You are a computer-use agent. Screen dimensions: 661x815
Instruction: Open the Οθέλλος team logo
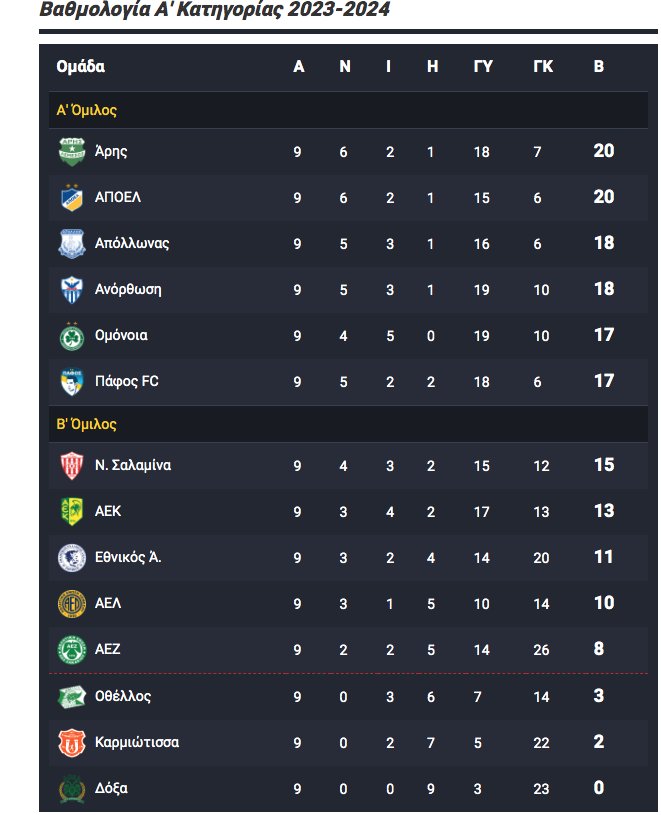click(x=72, y=696)
